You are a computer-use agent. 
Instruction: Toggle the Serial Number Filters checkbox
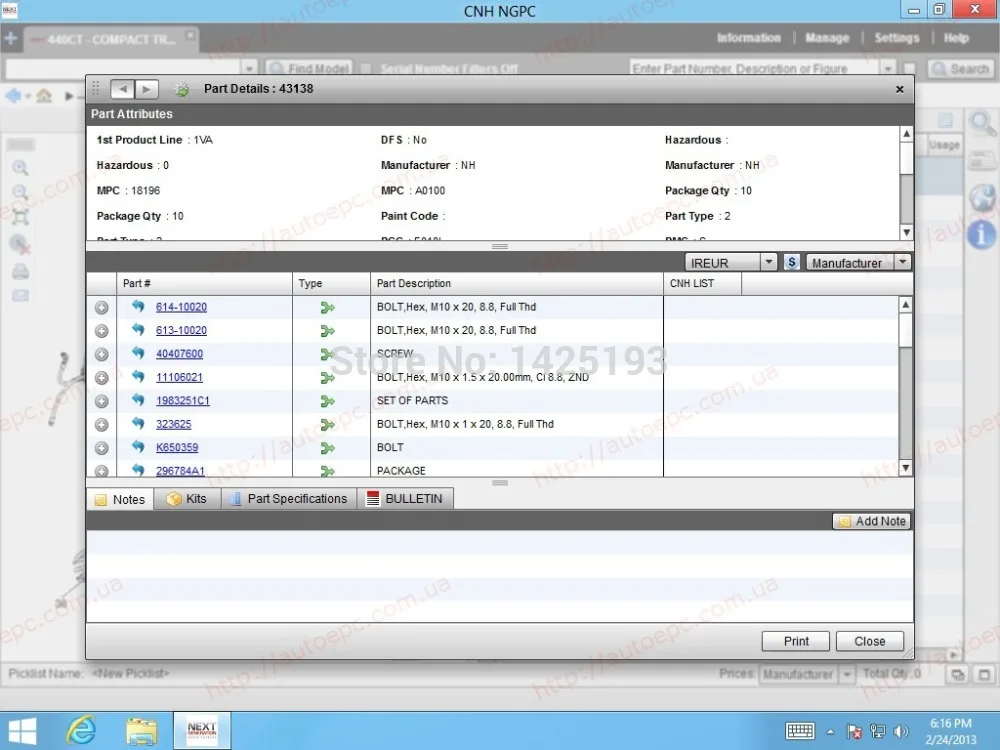[x=366, y=69]
